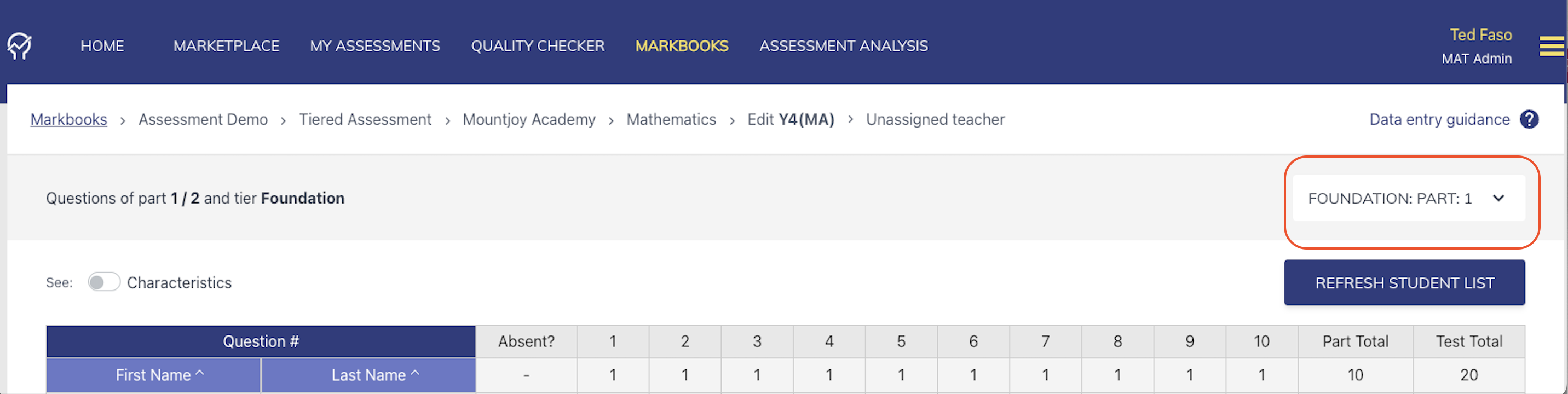Toggle the Characteristics switch

click(x=103, y=283)
